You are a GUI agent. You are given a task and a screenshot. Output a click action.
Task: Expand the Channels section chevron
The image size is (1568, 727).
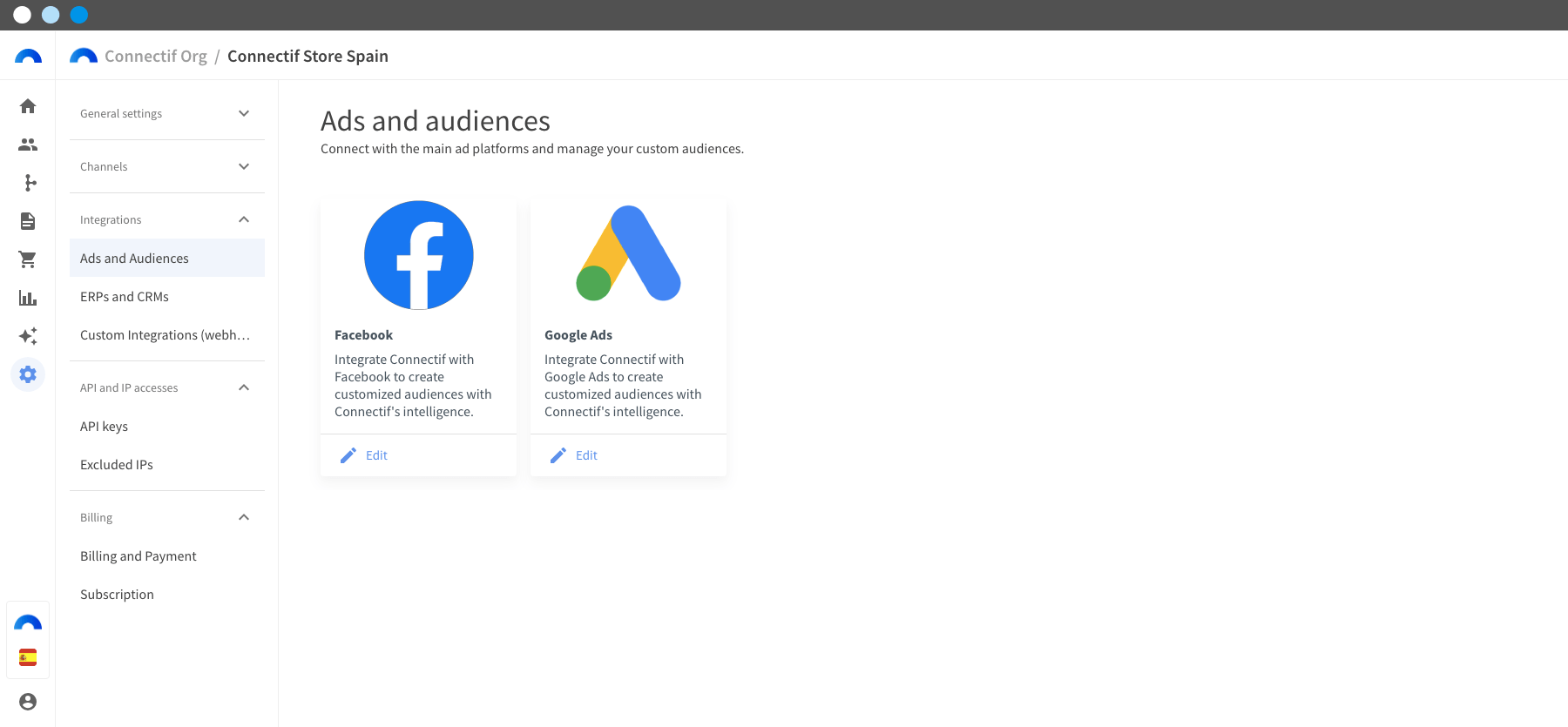tap(244, 166)
